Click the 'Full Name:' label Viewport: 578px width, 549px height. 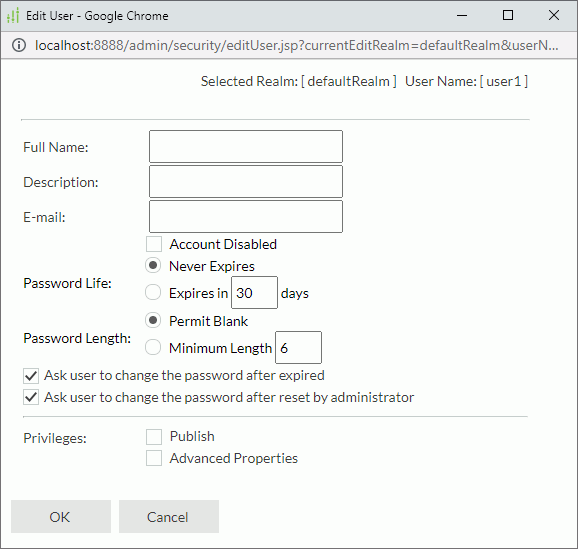click(56, 147)
